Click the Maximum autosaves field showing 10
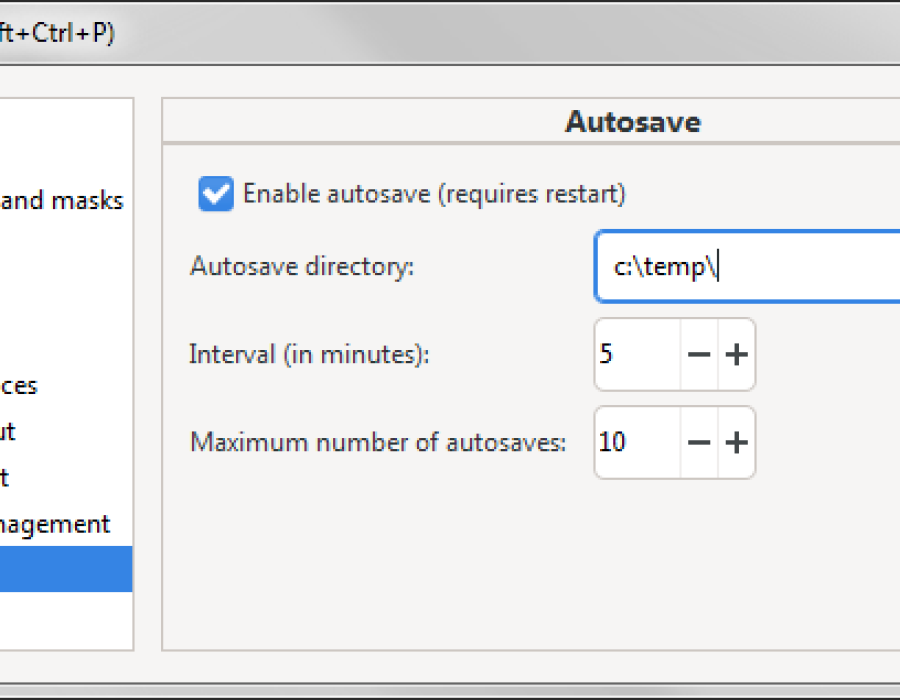This screenshot has width=900, height=700. [x=637, y=442]
